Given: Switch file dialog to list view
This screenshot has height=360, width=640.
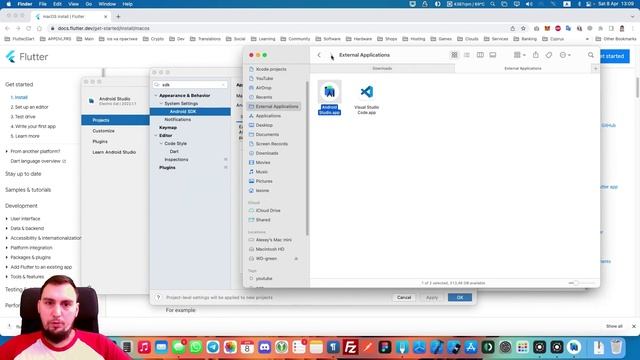Looking at the screenshot, I should [467, 55].
